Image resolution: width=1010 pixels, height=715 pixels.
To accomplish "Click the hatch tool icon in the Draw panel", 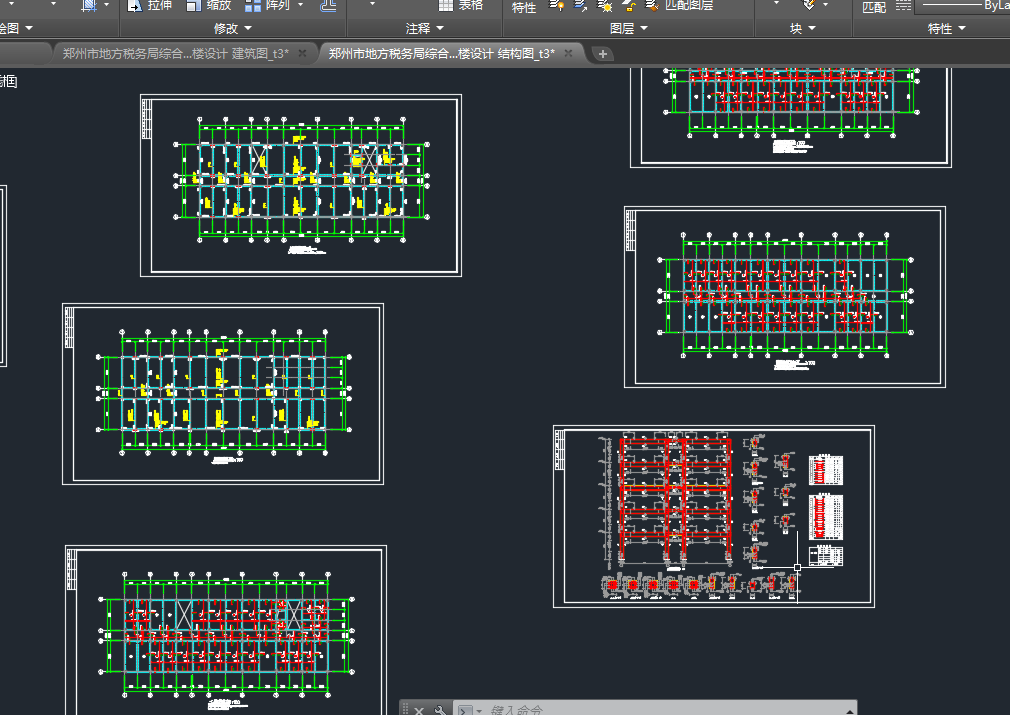I will pos(89,6).
